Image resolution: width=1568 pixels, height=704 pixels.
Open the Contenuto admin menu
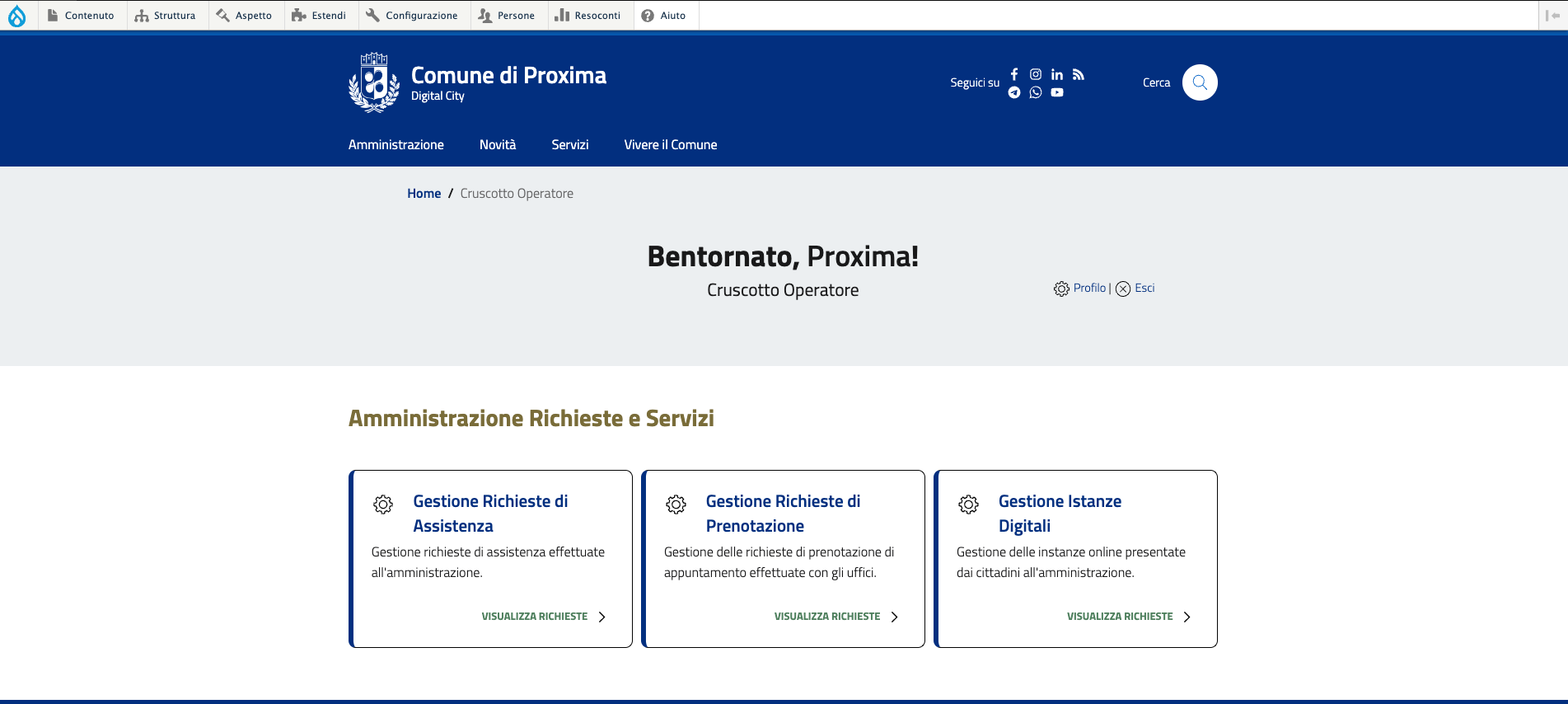(81, 16)
